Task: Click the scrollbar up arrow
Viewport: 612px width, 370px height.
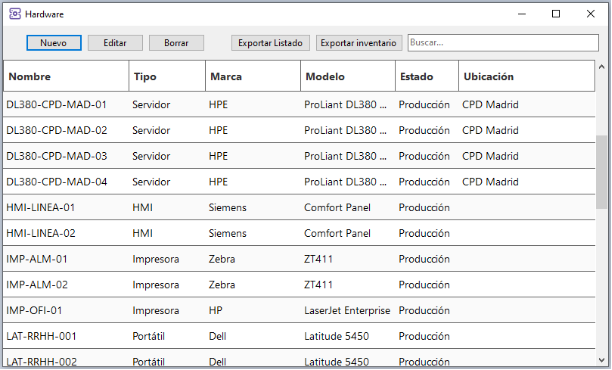Action: coord(601,67)
